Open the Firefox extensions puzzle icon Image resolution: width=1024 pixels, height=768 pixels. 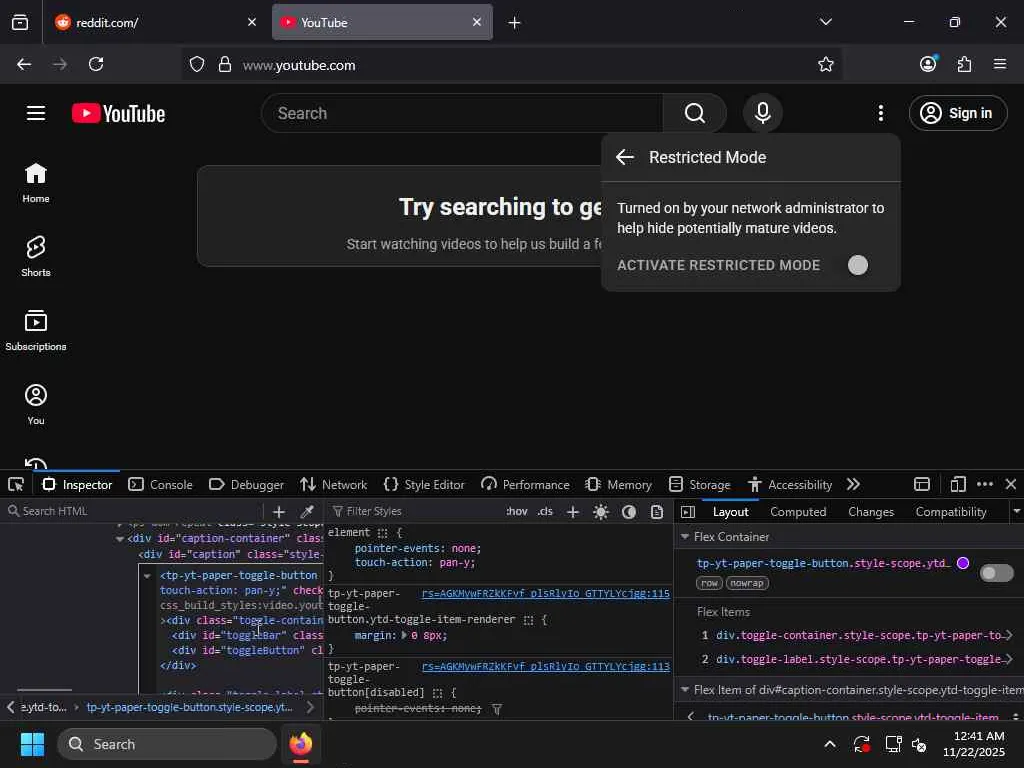tap(964, 64)
